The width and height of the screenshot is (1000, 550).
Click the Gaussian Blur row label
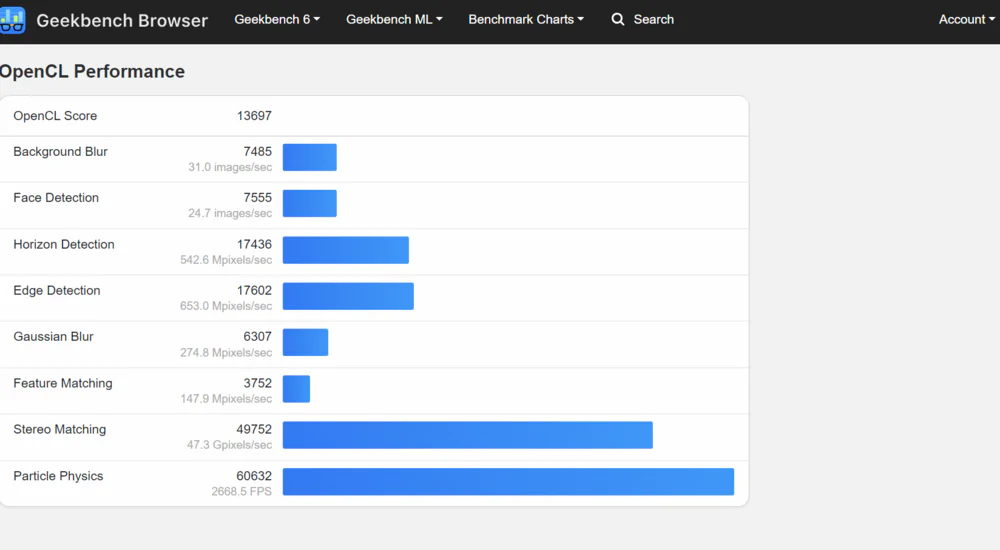point(54,336)
